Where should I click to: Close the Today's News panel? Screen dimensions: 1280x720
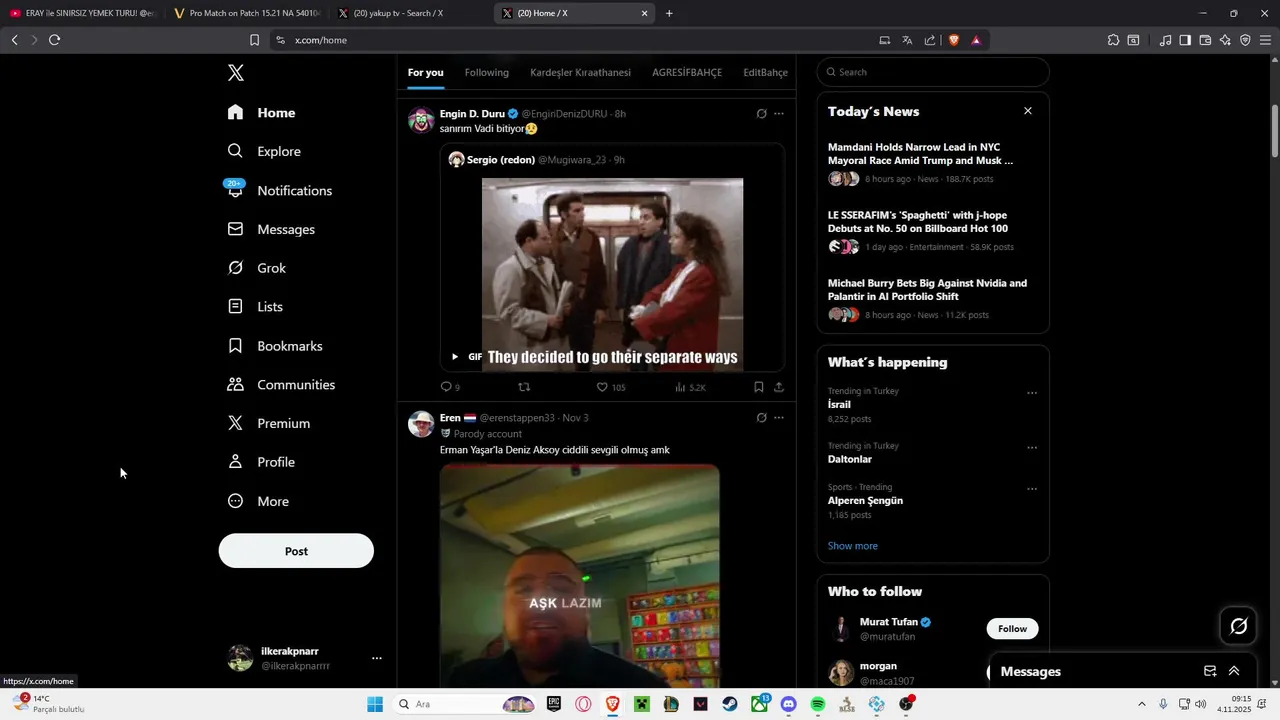tap(1027, 111)
